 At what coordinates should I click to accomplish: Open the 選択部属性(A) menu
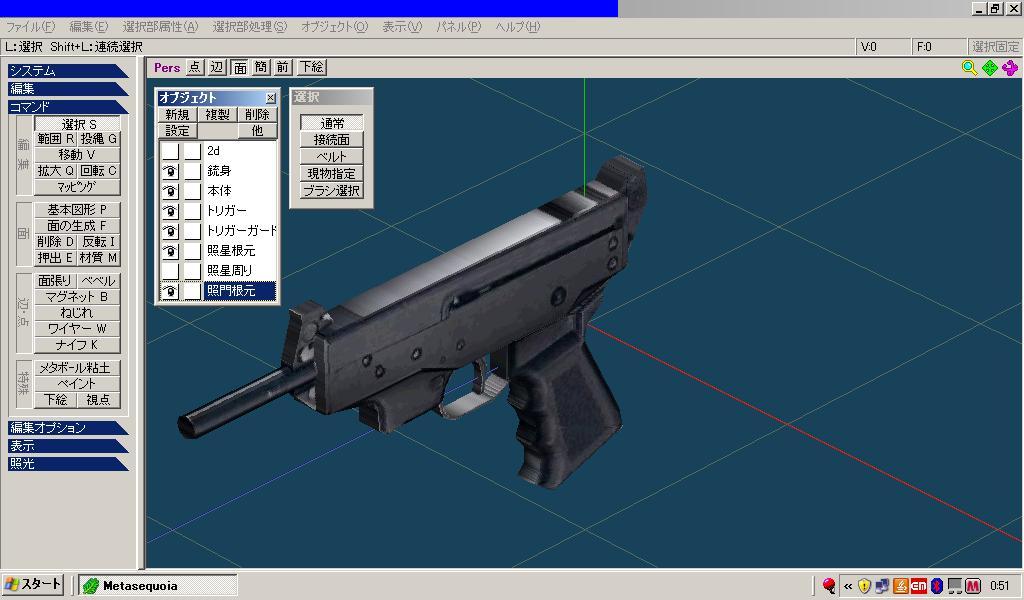160,27
